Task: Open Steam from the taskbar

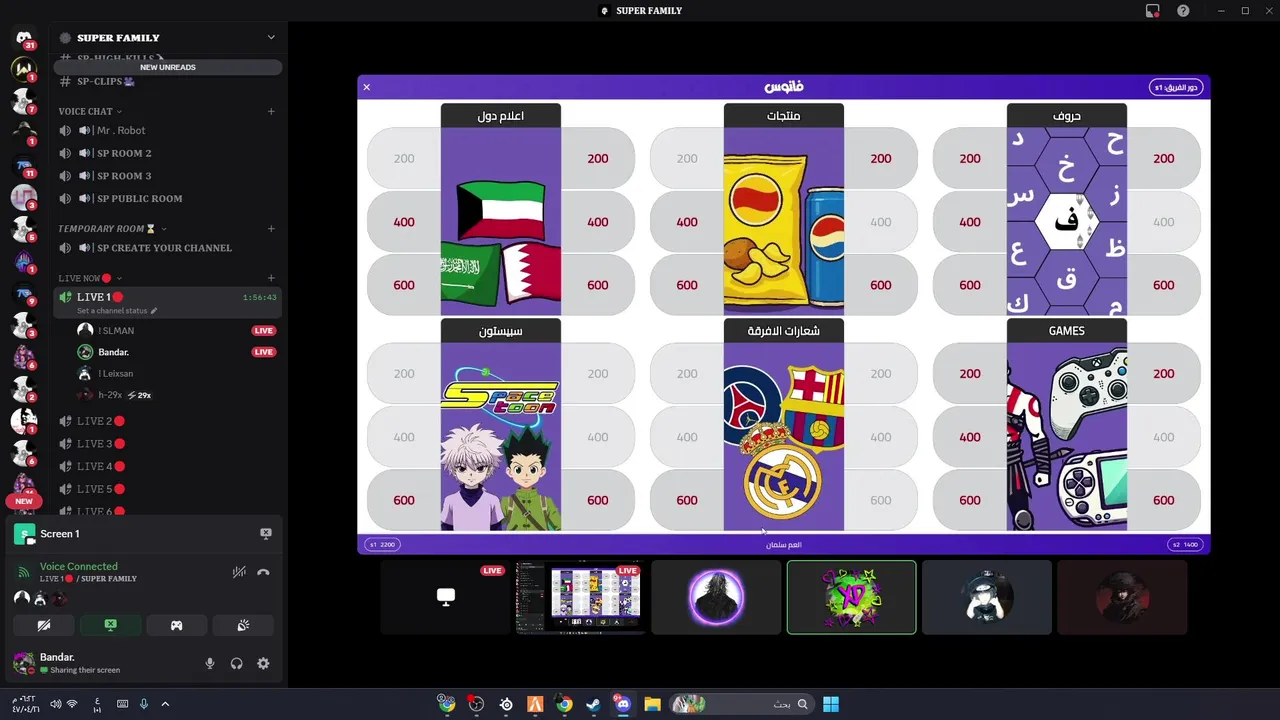Action: 594,704
